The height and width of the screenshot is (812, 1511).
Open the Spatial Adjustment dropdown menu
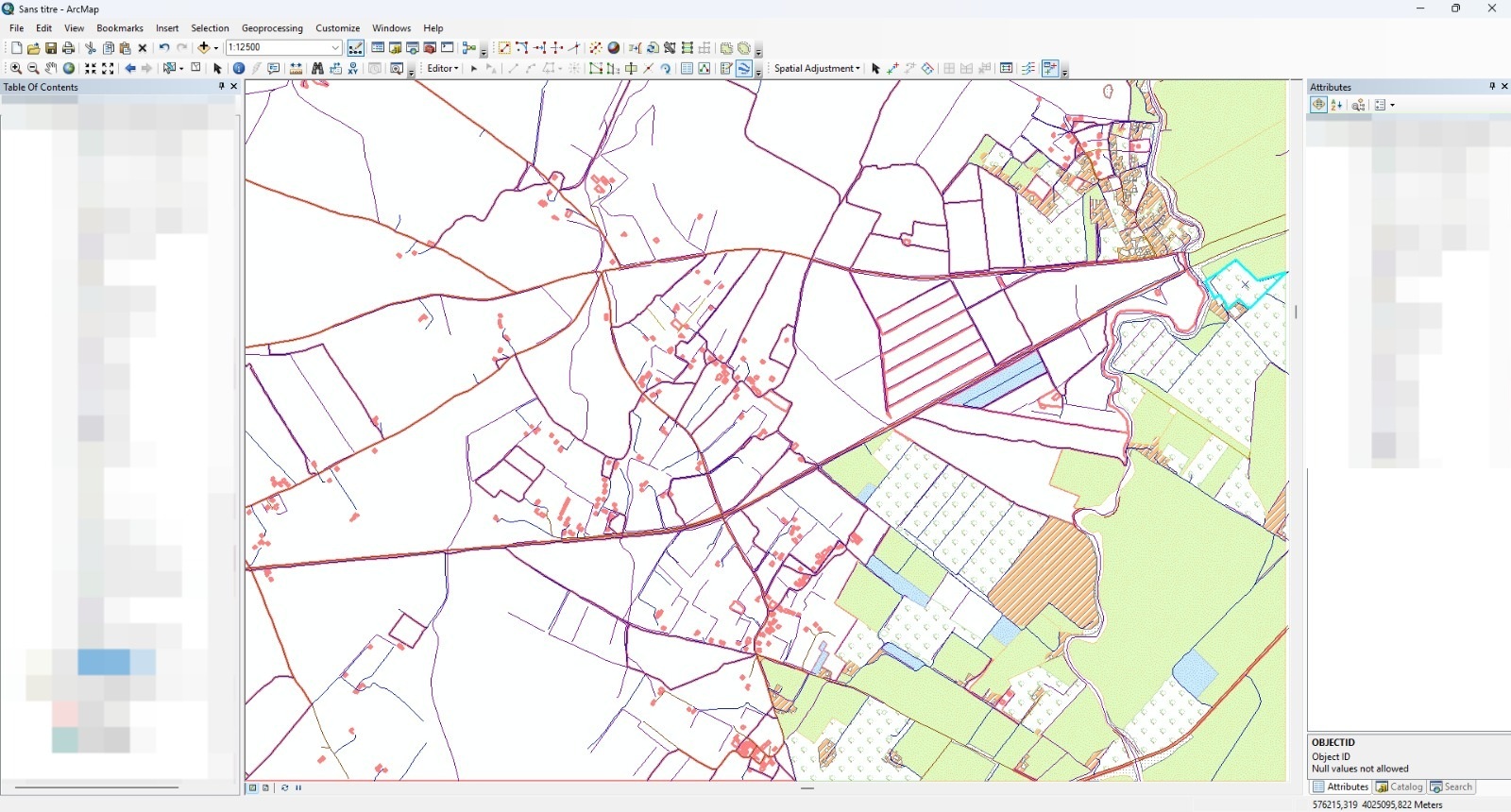tap(817, 69)
